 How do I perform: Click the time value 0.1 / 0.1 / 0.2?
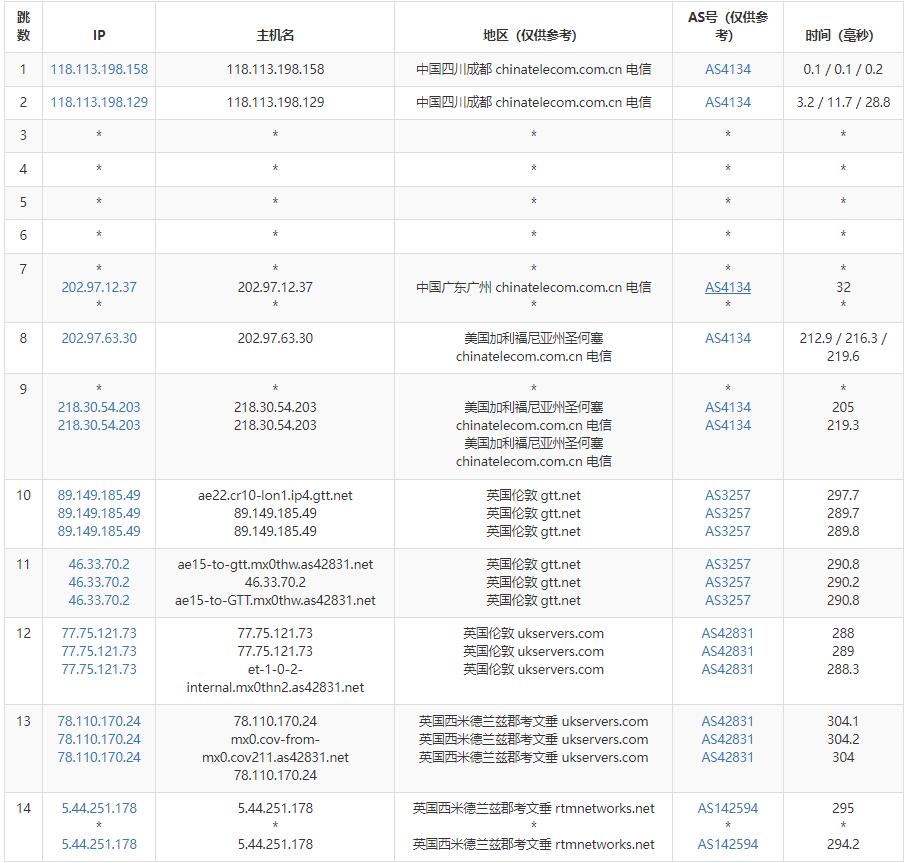[x=843, y=69]
